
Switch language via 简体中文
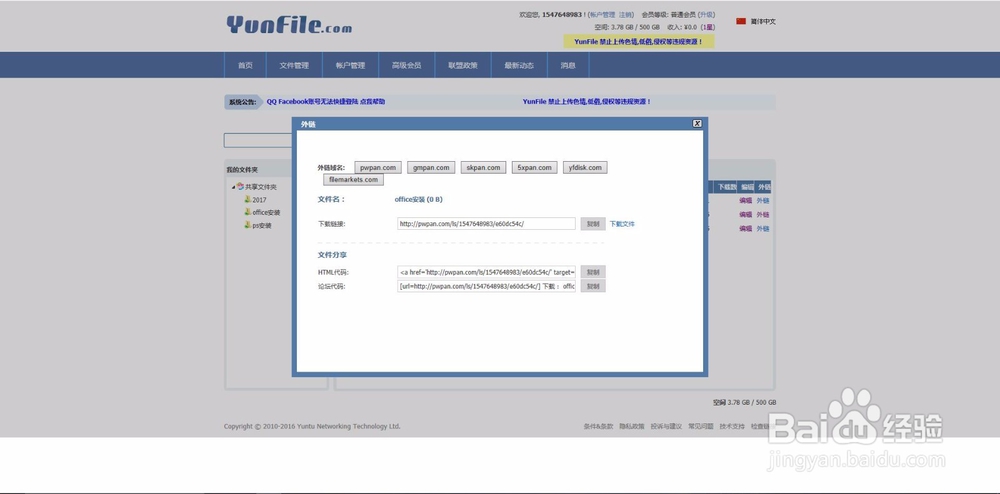point(763,21)
